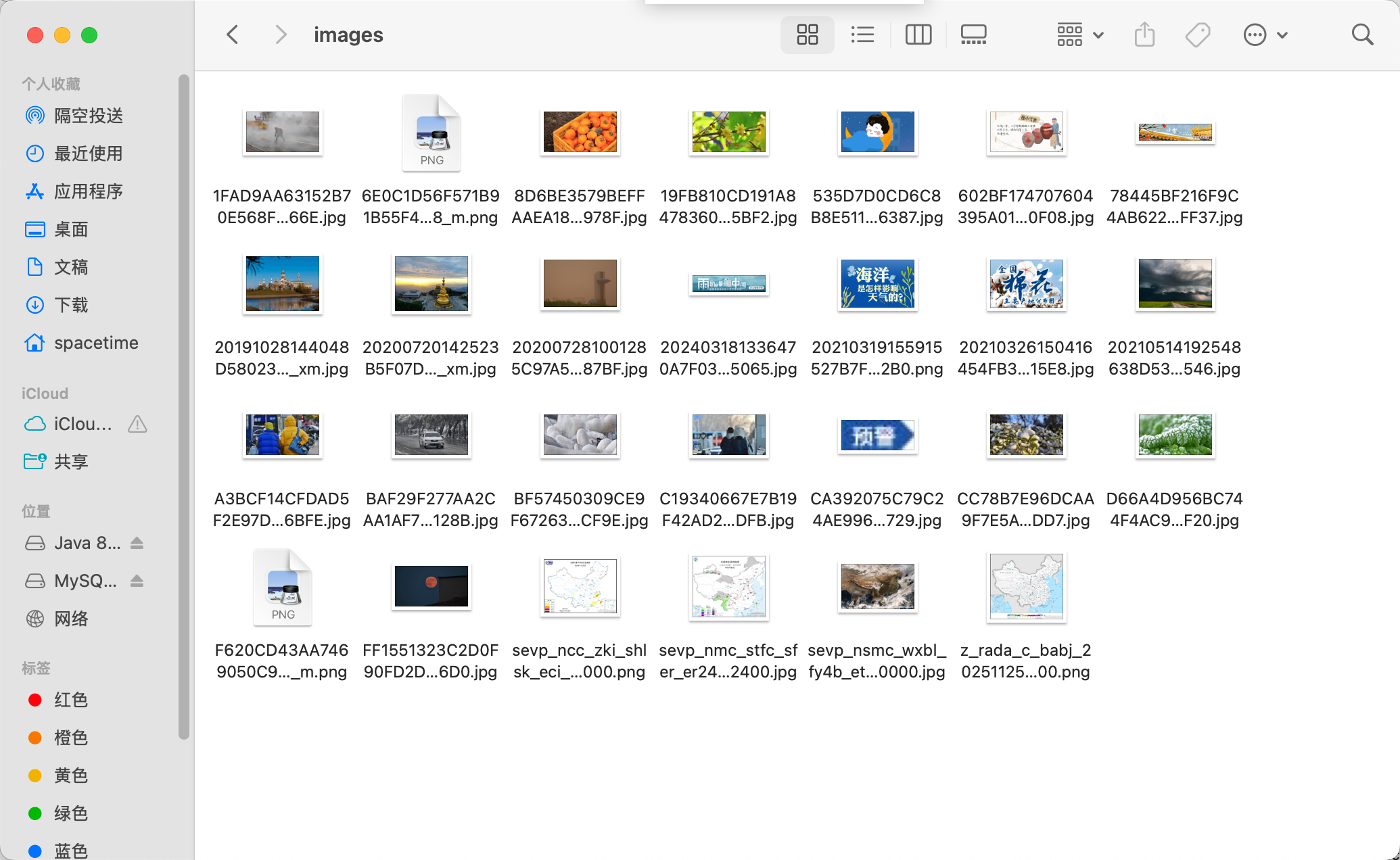Go back with the left chevron

point(233,34)
